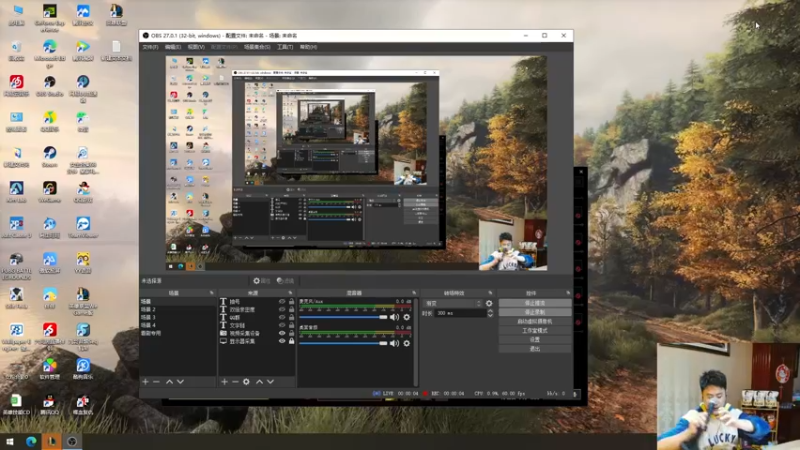Open the scene transition type dropdown
Image resolution: width=800 pixels, height=450 pixels.
coord(454,303)
